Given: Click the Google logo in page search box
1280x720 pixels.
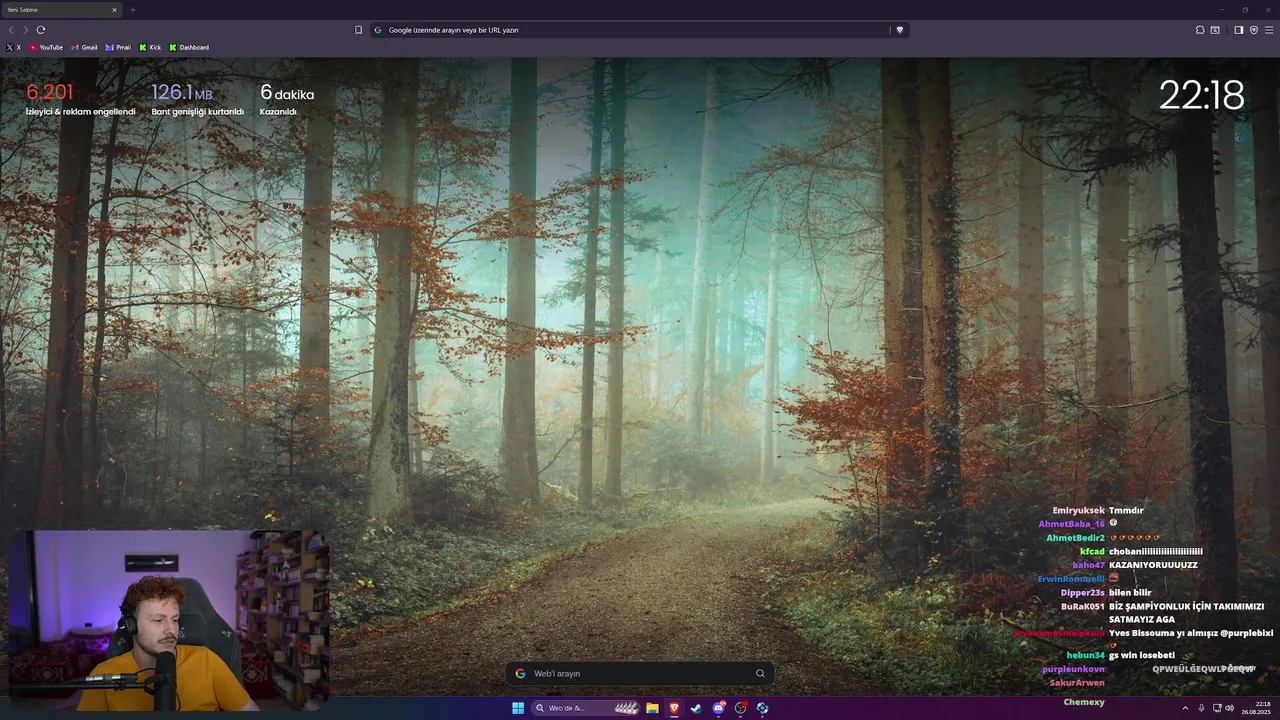Looking at the screenshot, I should (520, 673).
